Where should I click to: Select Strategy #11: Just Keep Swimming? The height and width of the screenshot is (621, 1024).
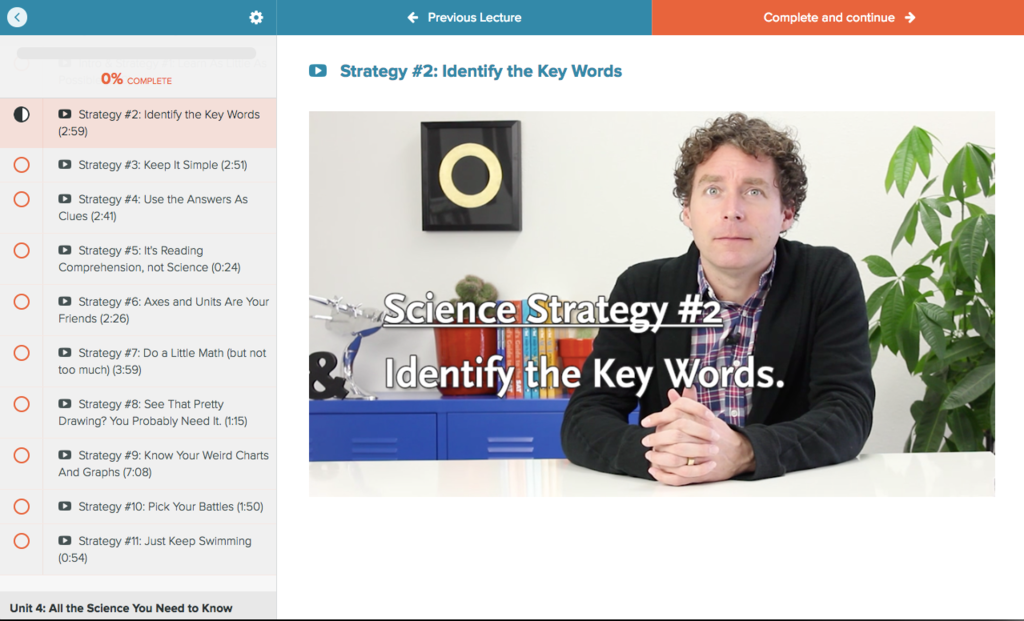coord(154,549)
